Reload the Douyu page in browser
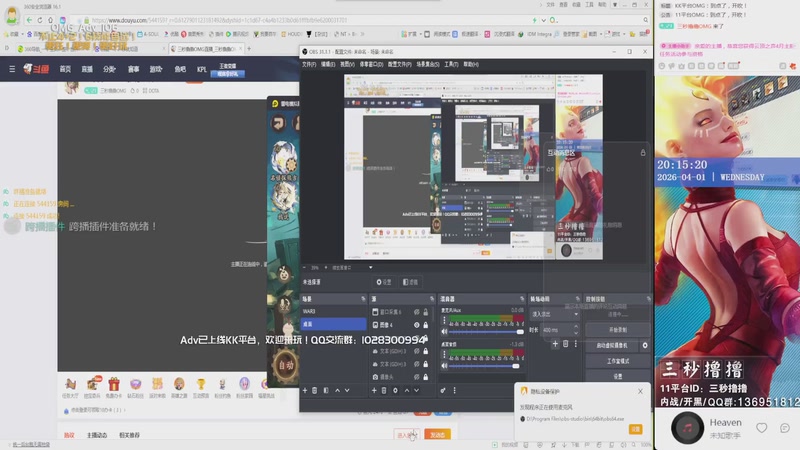This screenshot has height=450, width=800. [40, 20]
